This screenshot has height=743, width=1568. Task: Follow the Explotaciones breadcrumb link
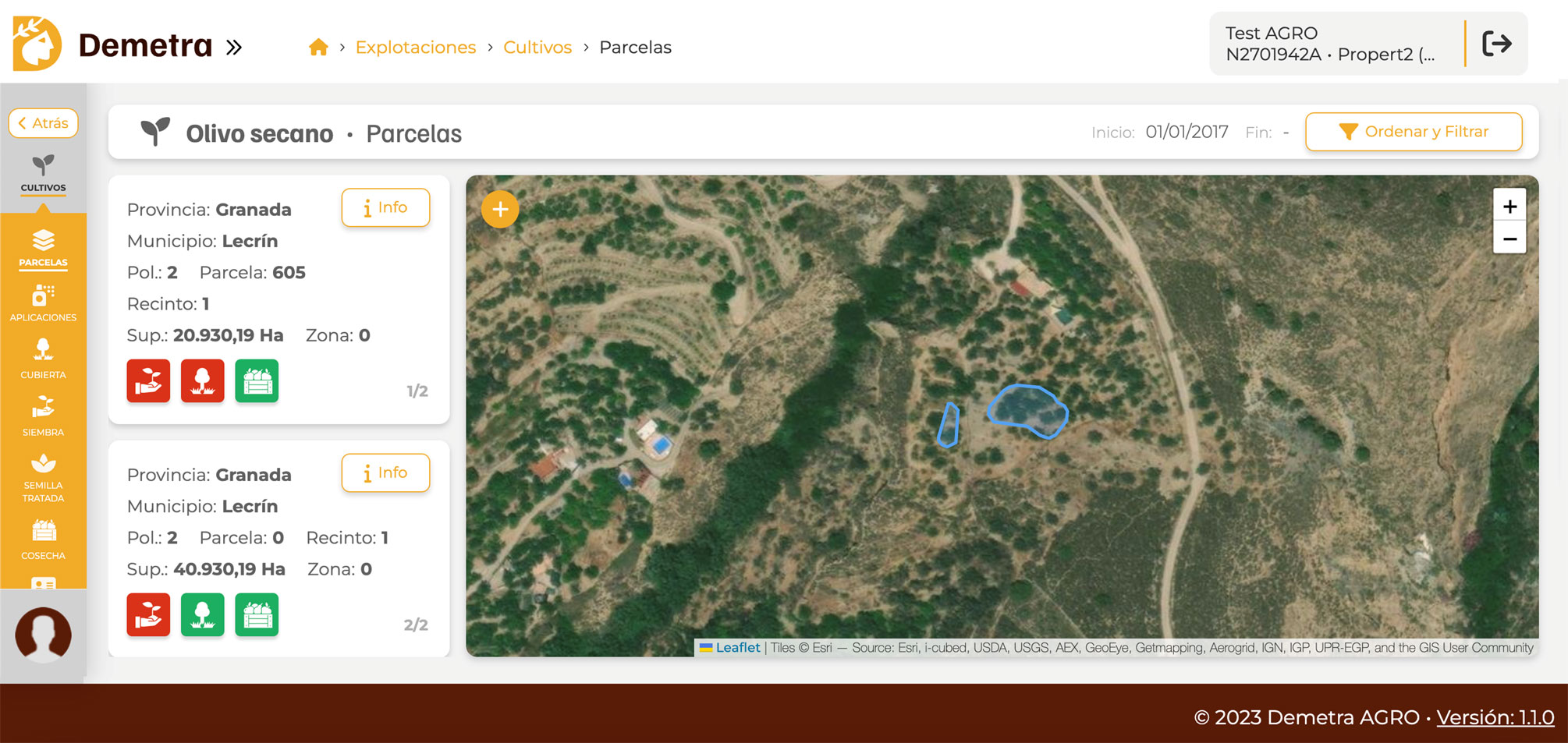[x=415, y=48]
